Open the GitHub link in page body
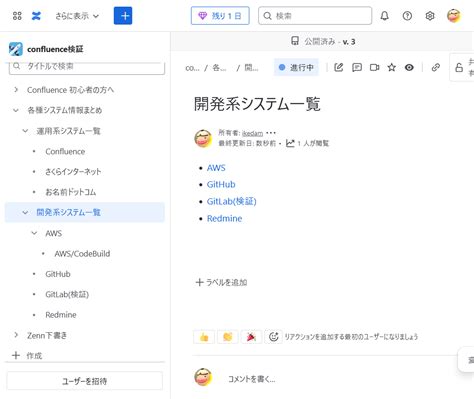Screen dimensions: 474x399 221,184
